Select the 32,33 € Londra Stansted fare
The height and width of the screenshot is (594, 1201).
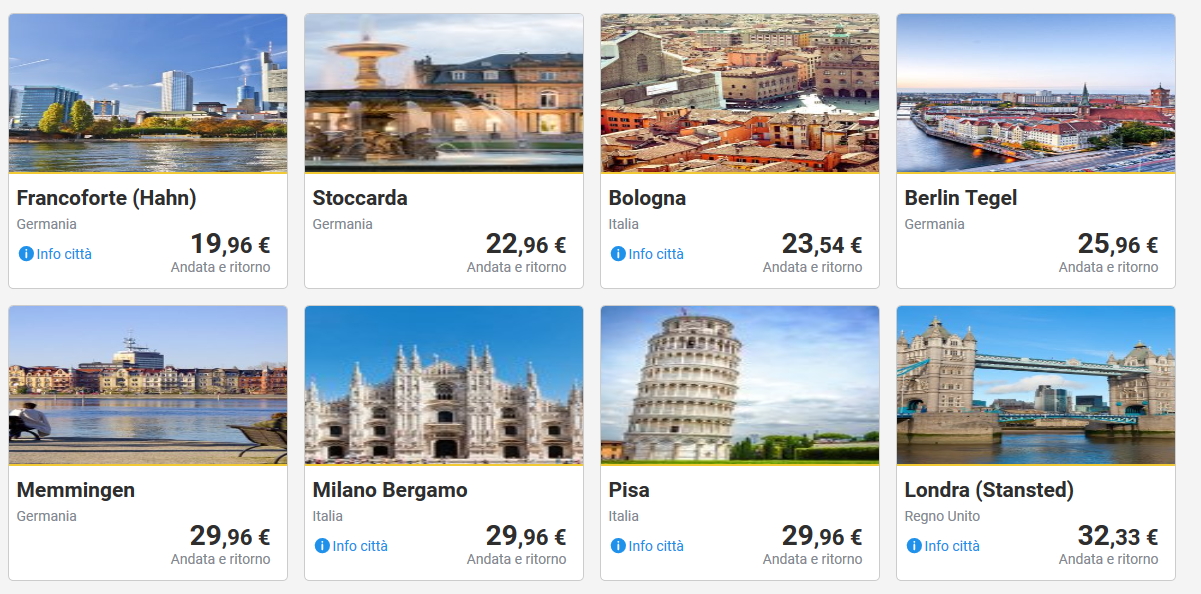[1117, 536]
